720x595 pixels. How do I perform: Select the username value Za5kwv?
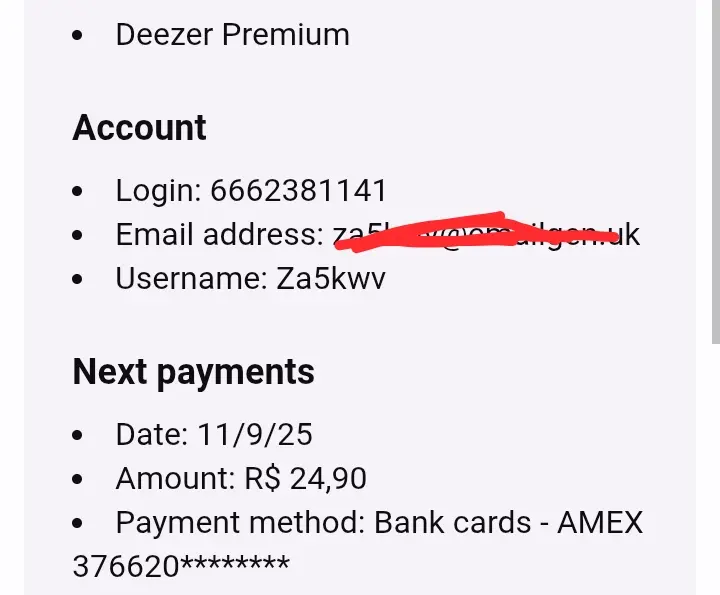pyautogui.click(x=331, y=278)
